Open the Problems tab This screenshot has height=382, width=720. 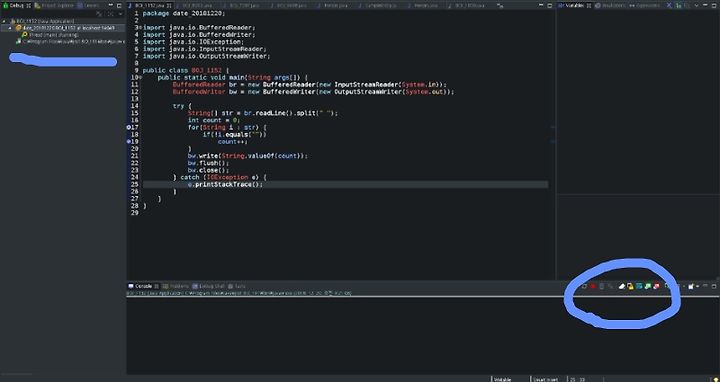point(176,286)
